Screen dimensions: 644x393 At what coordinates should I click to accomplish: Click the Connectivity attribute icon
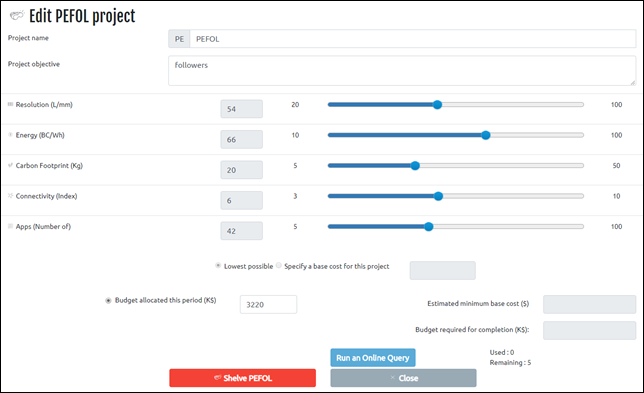(10, 195)
